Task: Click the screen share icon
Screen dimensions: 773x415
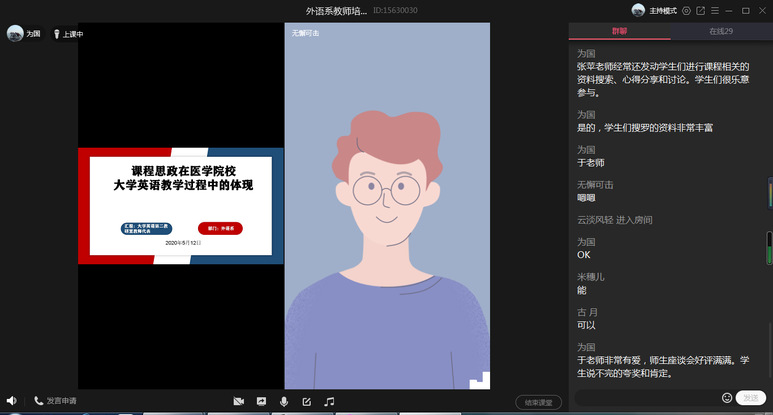Action: (x=261, y=401)
